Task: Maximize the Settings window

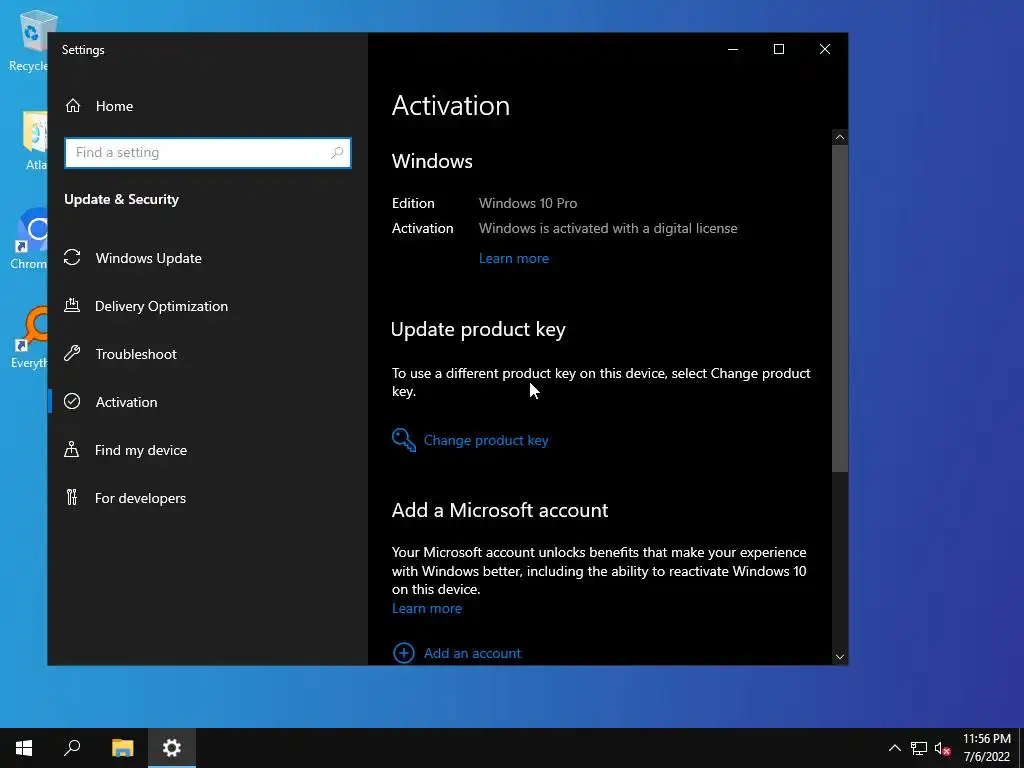Action: 778,49
